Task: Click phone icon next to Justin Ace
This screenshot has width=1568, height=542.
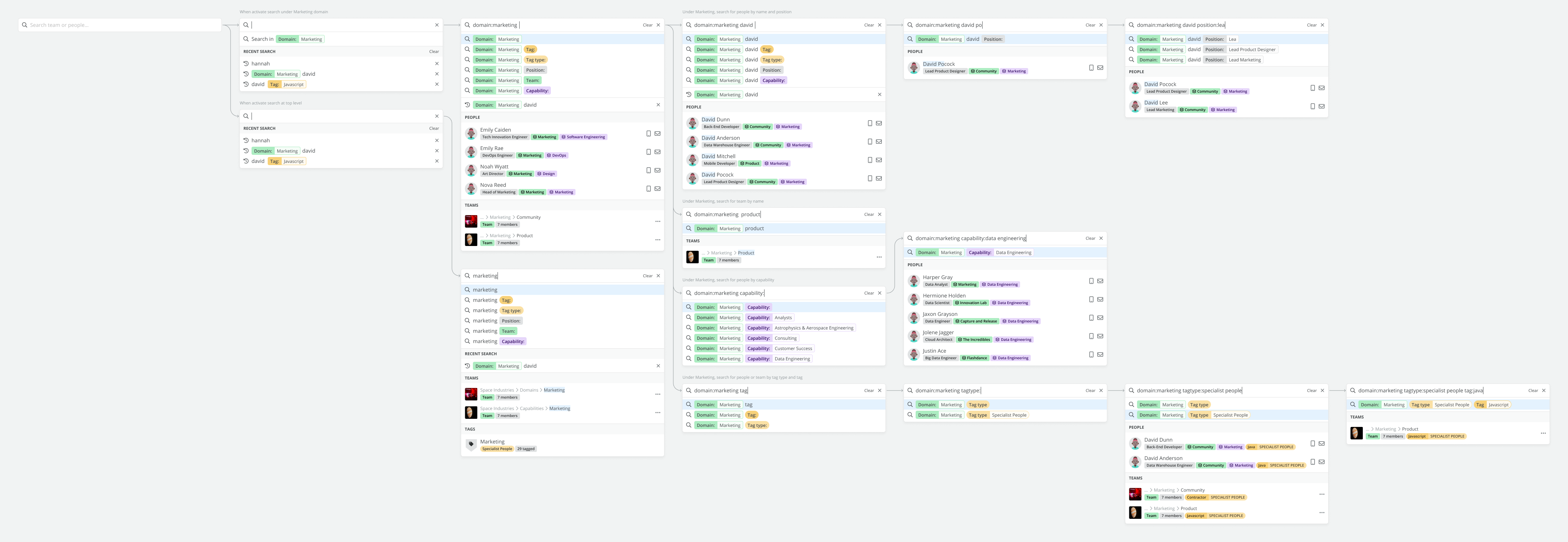Action: click(x=1091, y=354)
